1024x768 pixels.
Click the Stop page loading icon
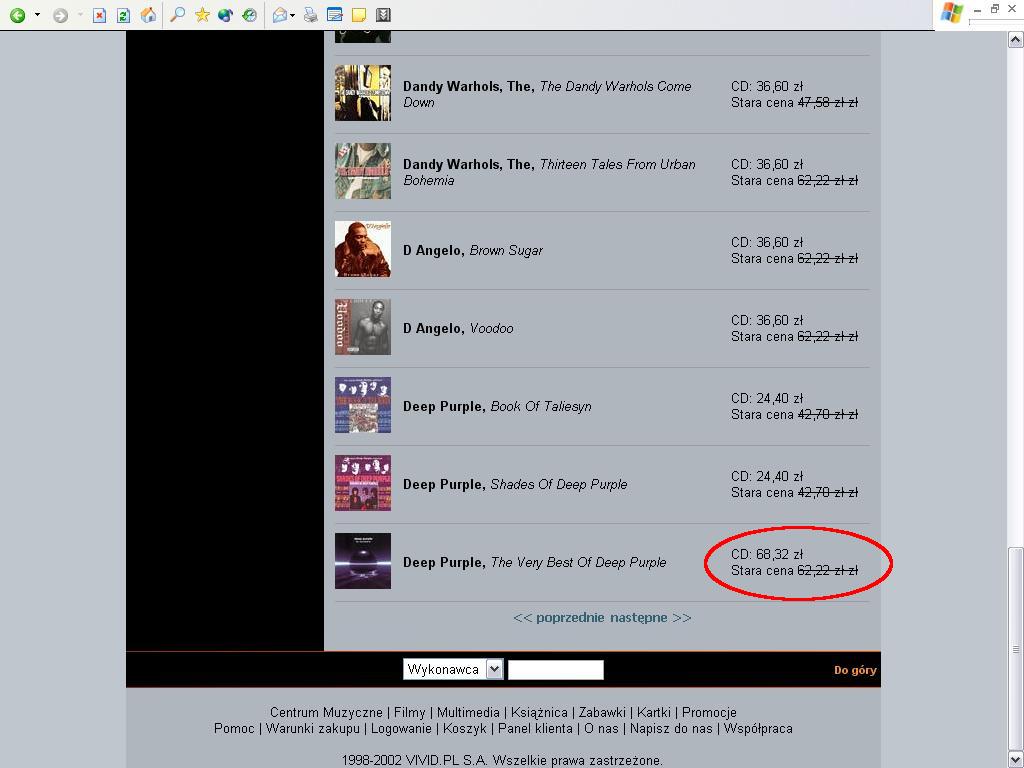tap(99, 15)
